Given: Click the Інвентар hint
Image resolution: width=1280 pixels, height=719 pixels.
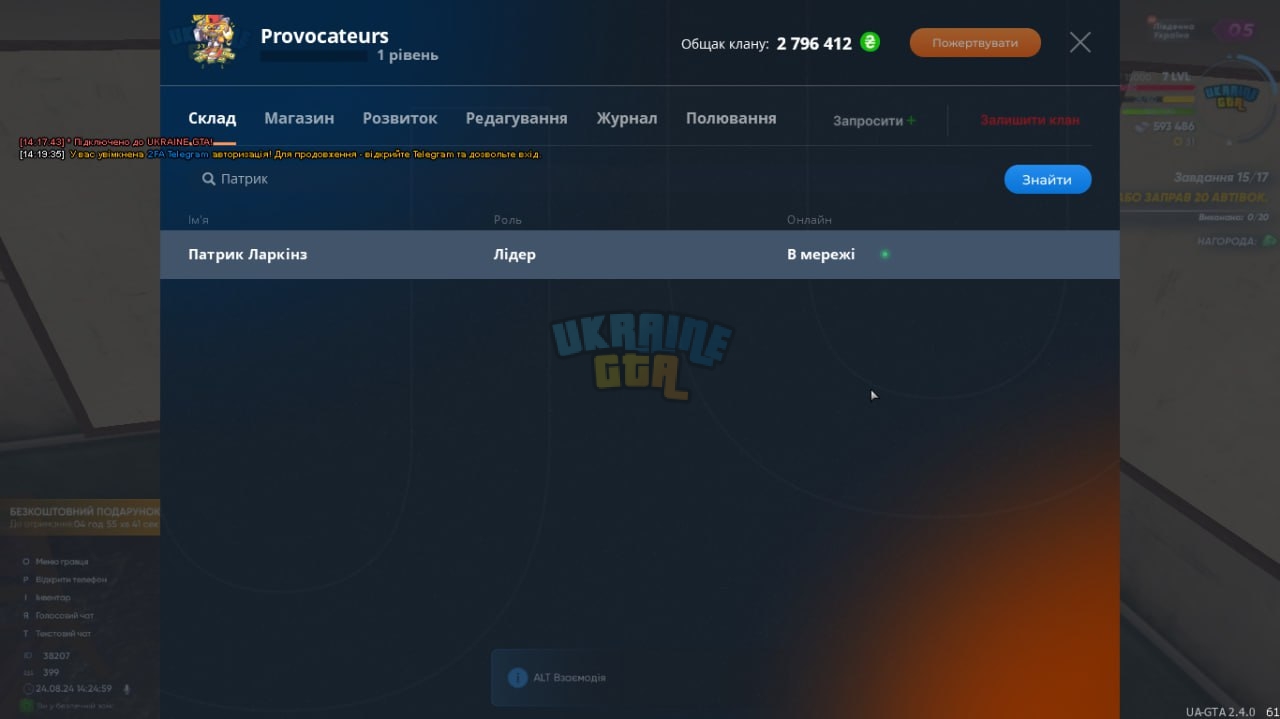Looking at the screenshot, I should (x=53, y=598).
